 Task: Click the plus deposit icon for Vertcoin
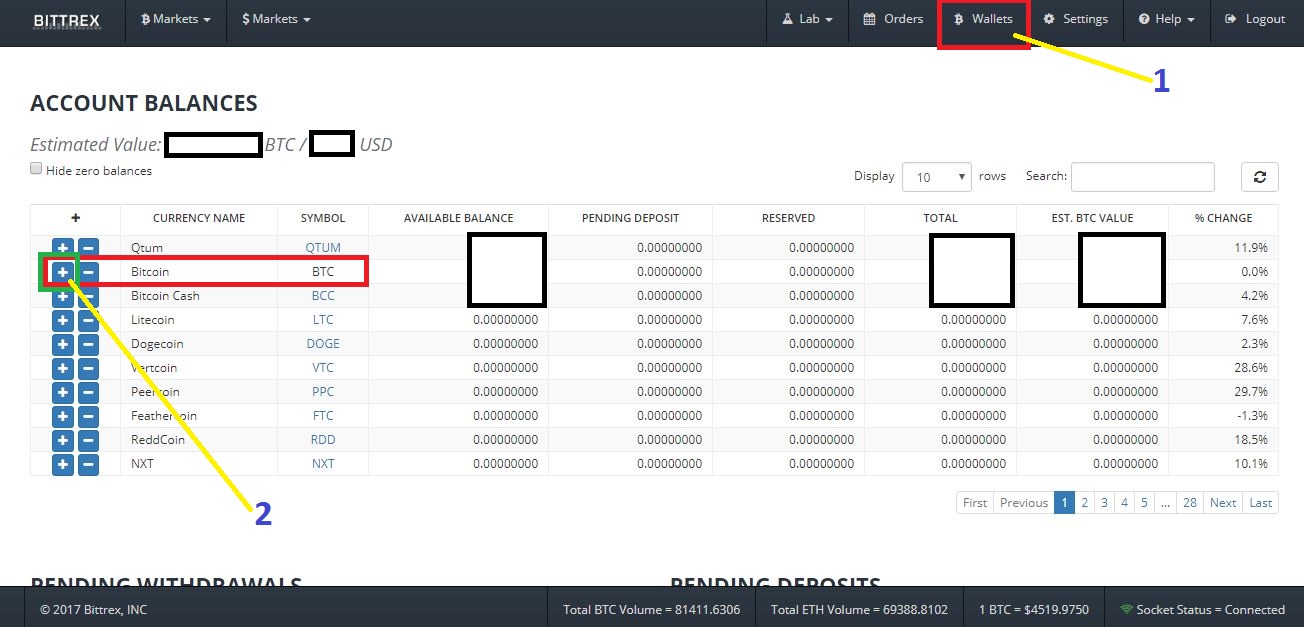pos(62,368)
